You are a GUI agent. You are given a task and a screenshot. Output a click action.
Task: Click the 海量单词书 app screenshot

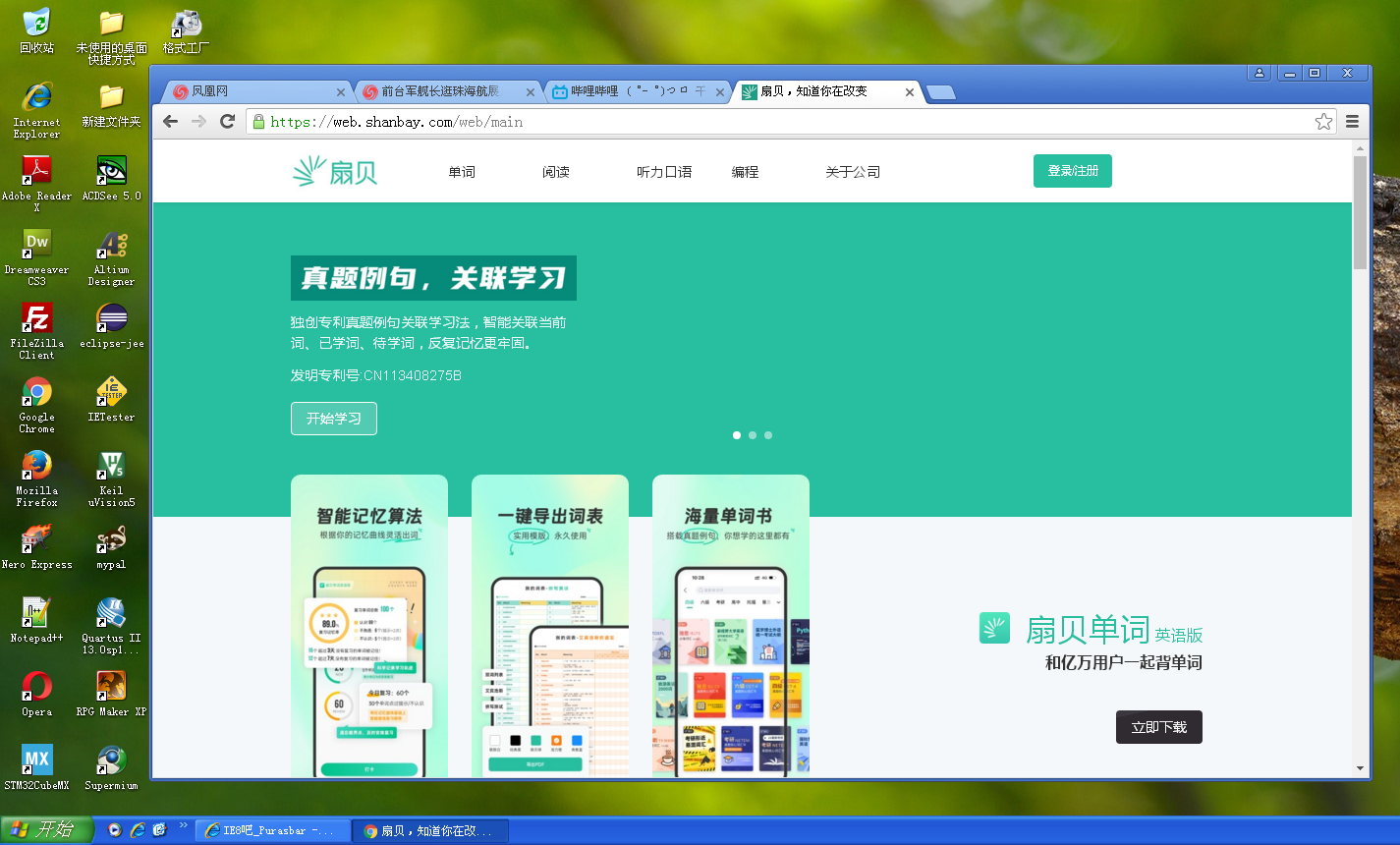(x=731, y=626)
